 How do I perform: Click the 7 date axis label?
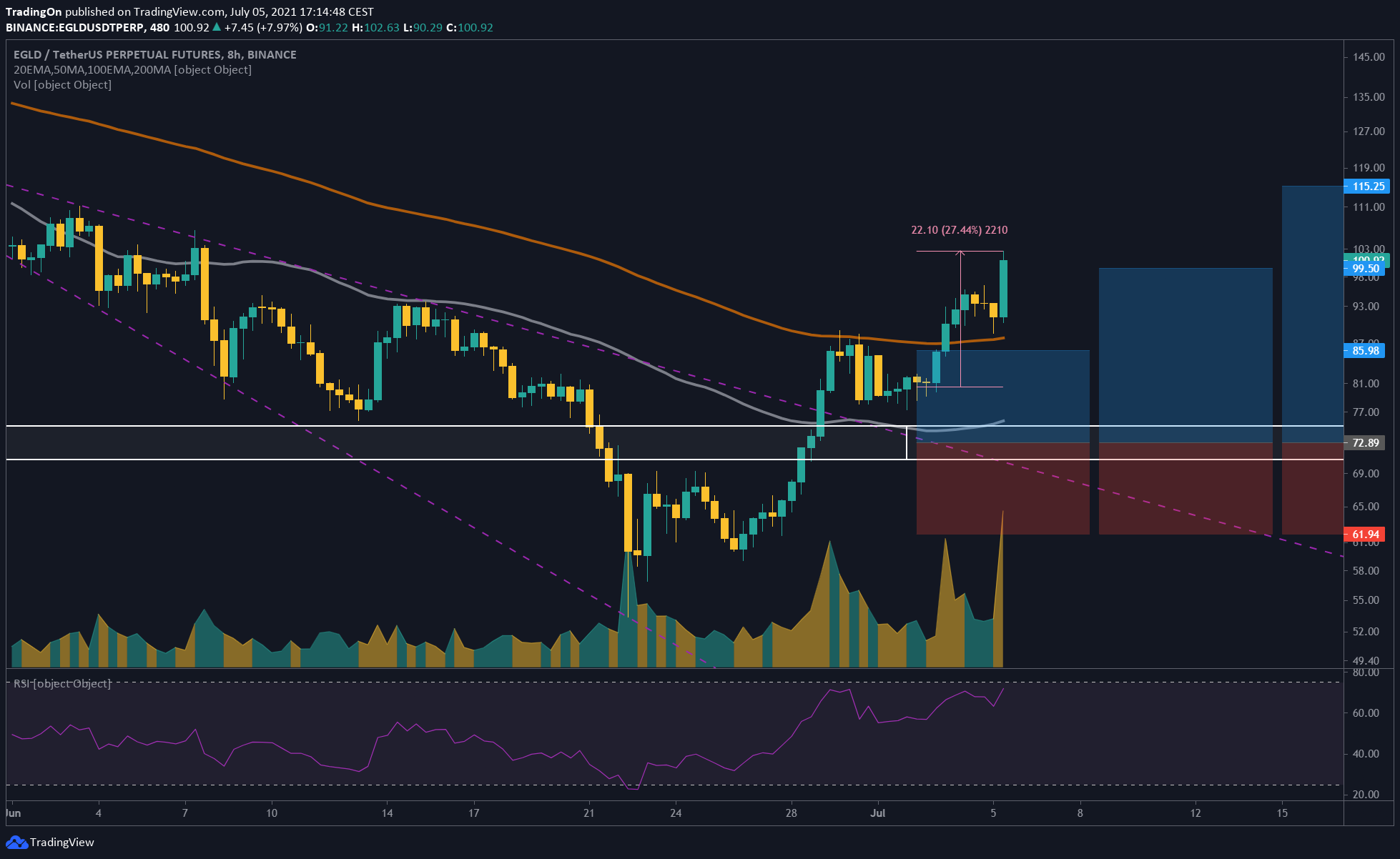click(185, 813)
